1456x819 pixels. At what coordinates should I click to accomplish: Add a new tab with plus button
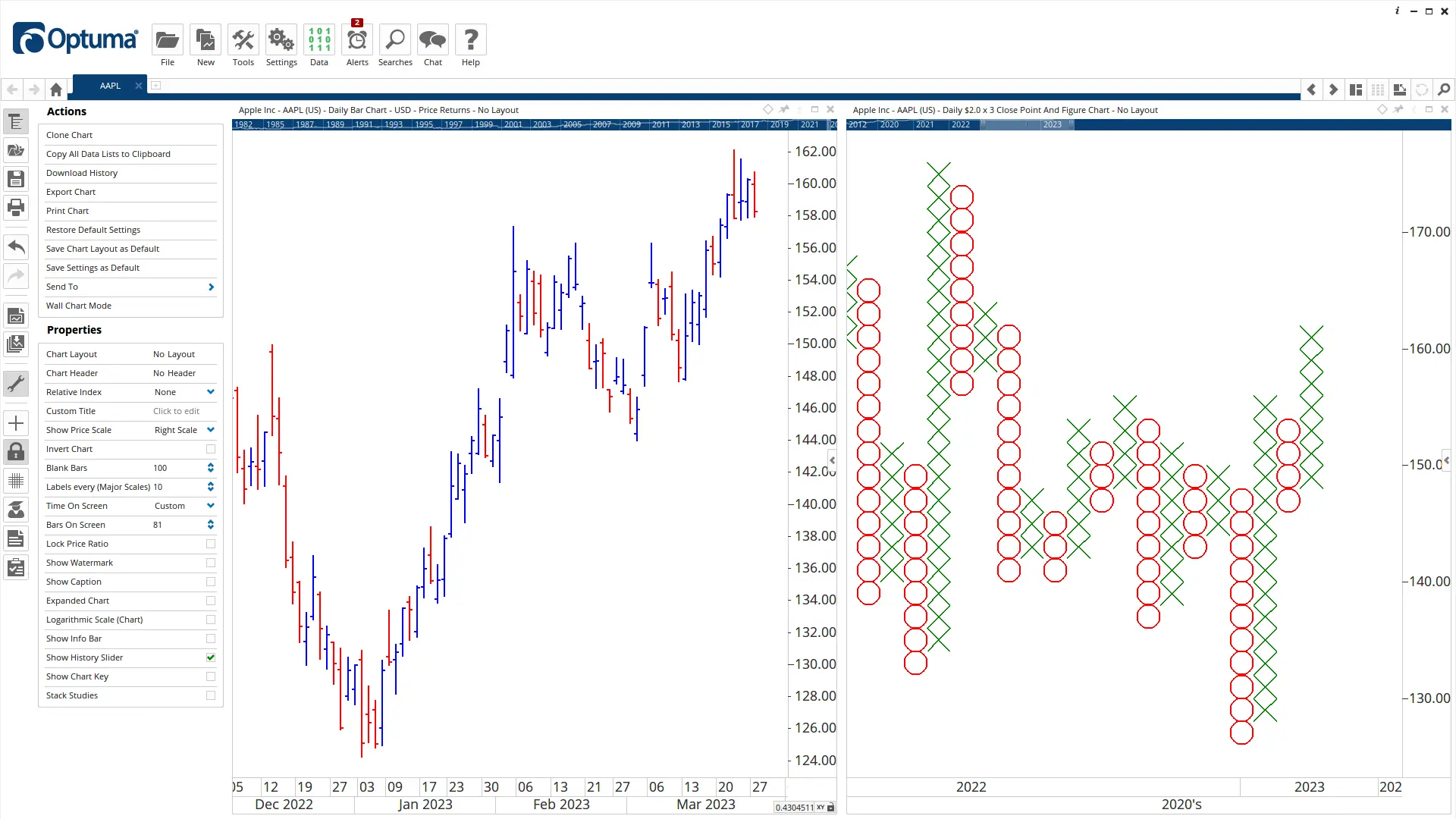155,86
